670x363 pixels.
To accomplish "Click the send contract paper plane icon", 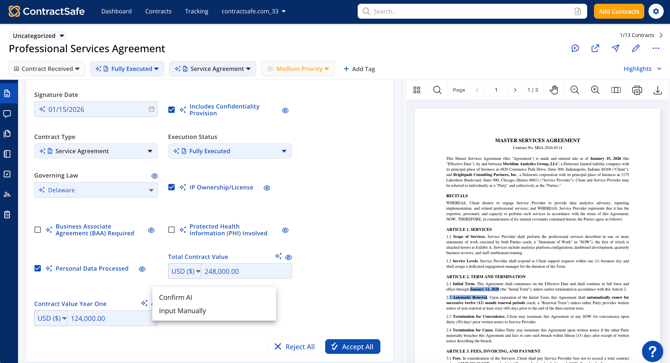I will (x=616, y=48).
